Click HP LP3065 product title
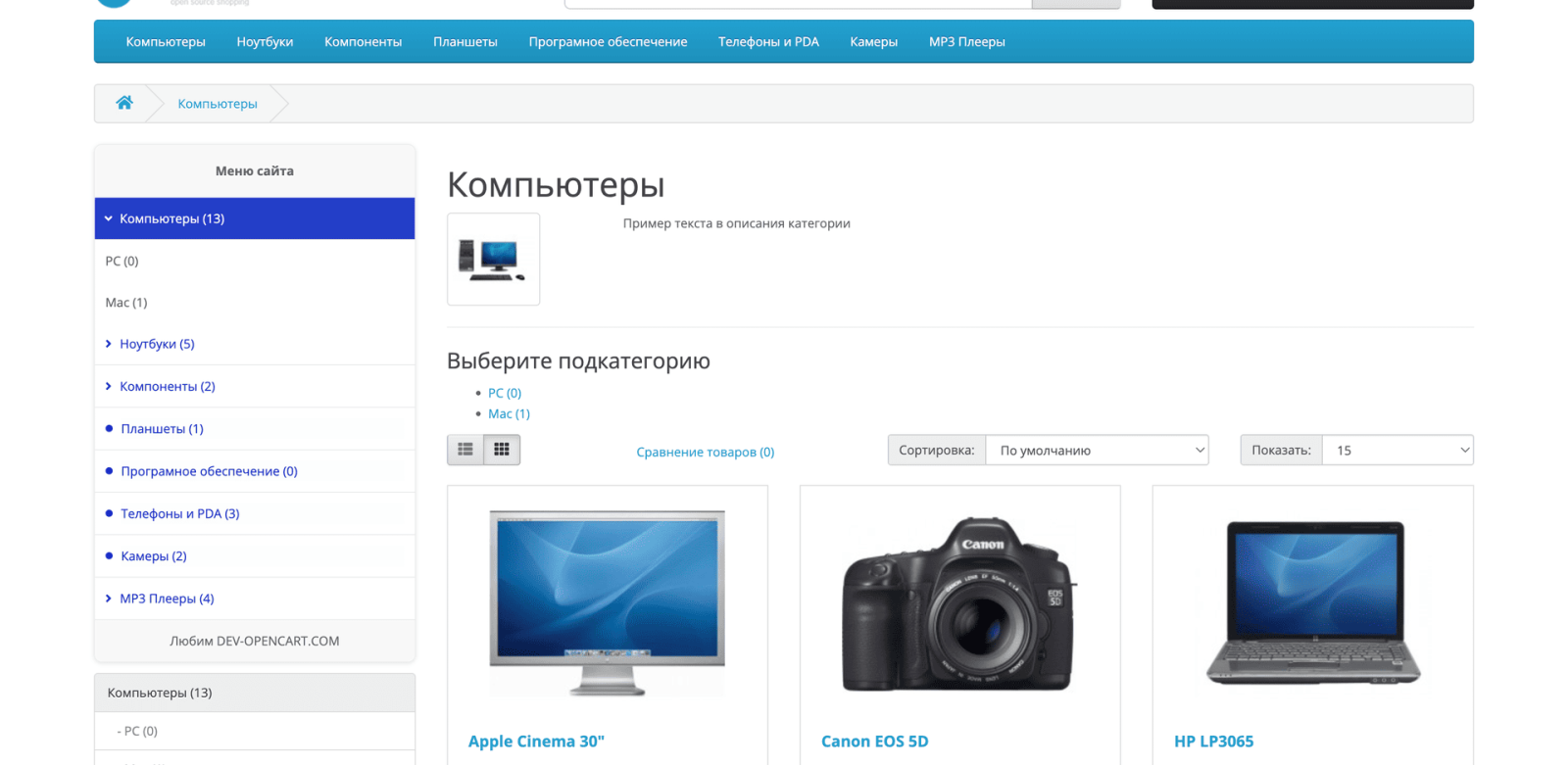Screen dimensions: 1568x766 (1213, 742)
